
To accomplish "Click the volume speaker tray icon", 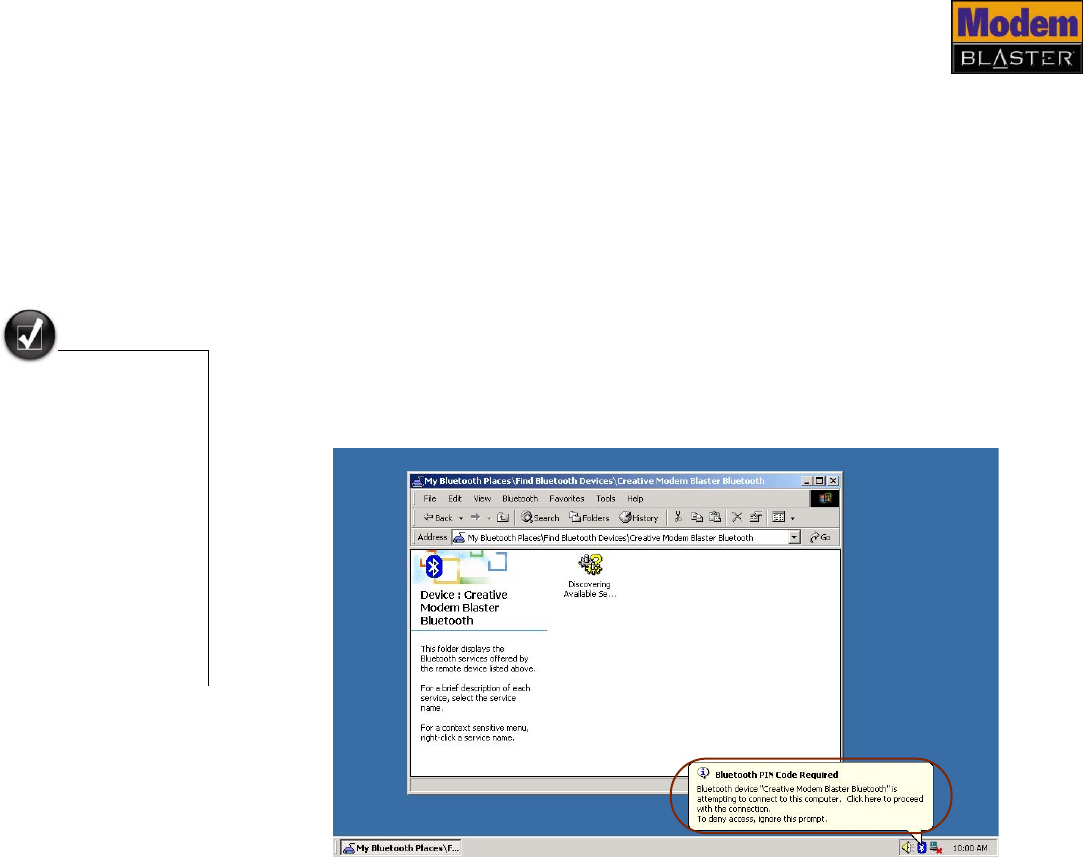I will point(906,847).
